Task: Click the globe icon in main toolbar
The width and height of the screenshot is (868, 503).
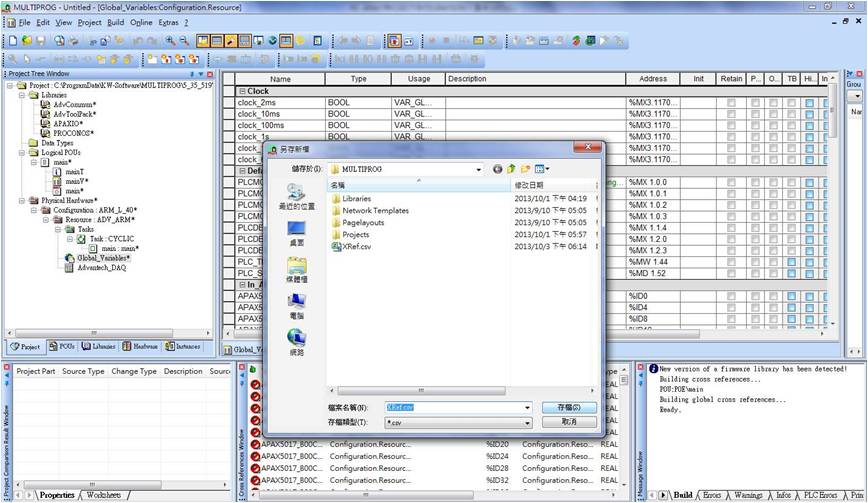Action: (x=273, y=41)
